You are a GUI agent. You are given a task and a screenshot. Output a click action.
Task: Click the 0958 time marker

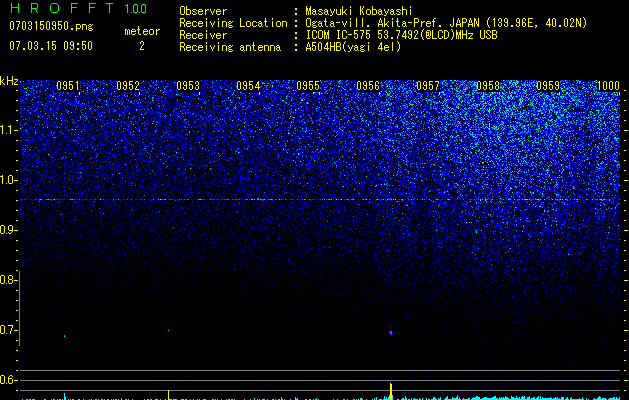(x=488, y=86)
